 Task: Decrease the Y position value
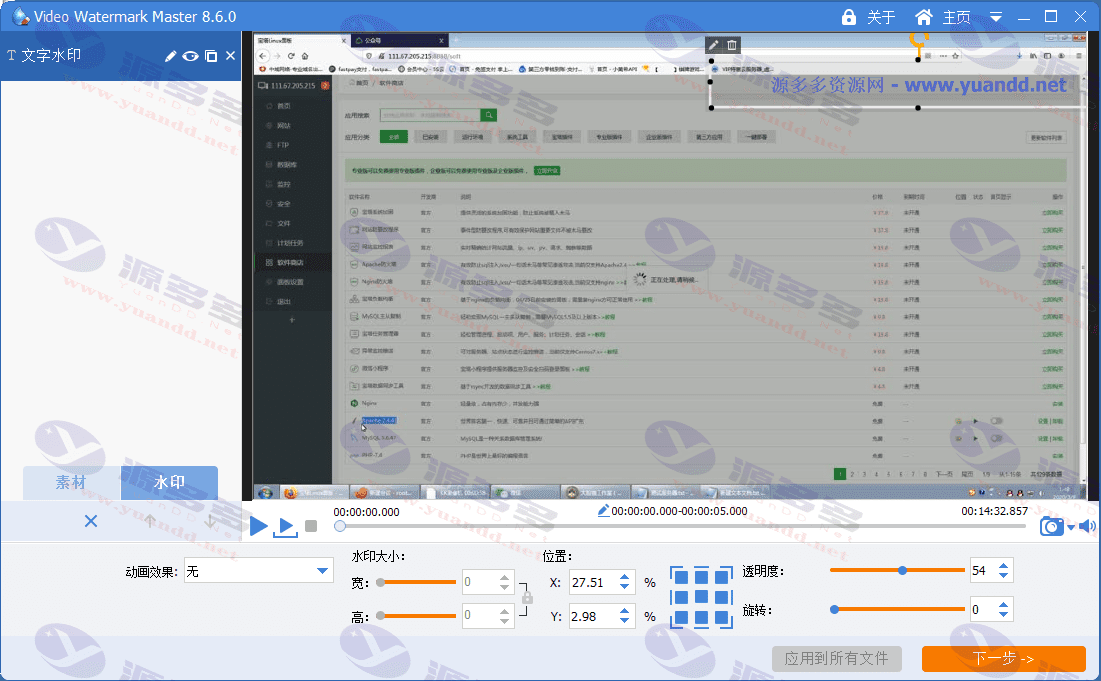pyautogui.click(x=625, y=621)
